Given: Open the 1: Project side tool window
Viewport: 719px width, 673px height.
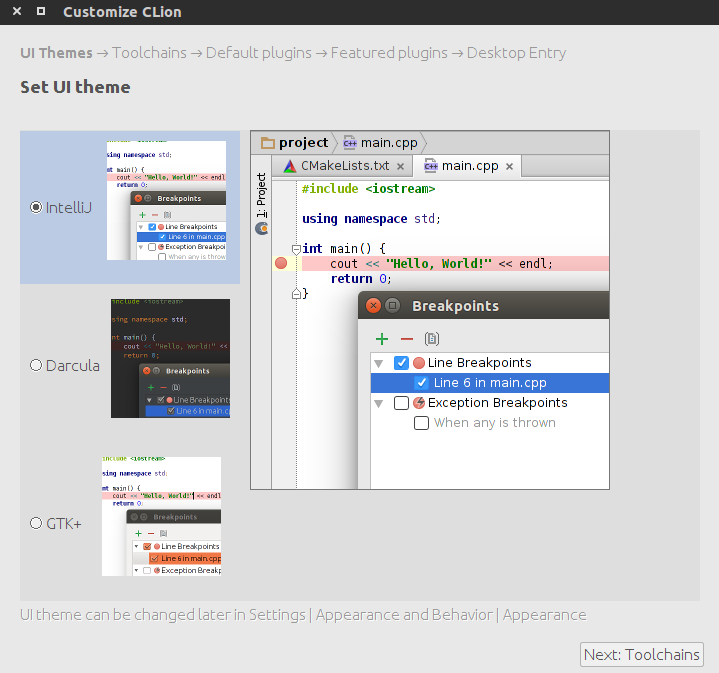Looking at the screenshot, I should (261, 195).
